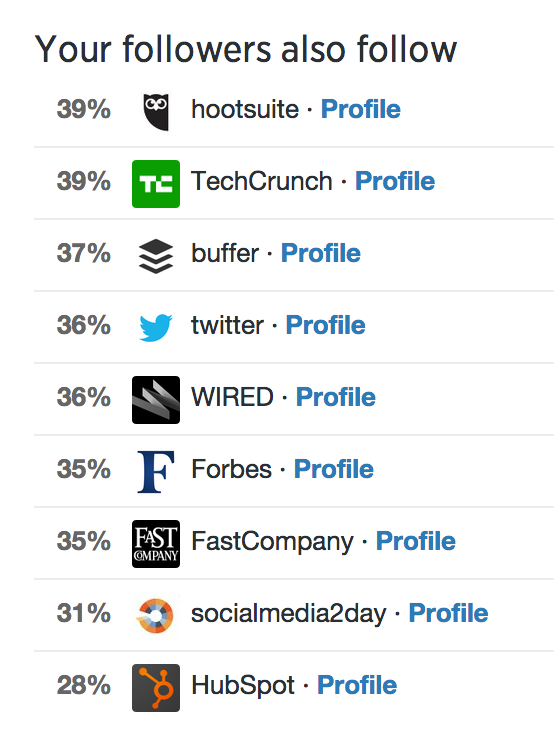Click the hootsuite owl icon
The width and height of the screenshot is (554, 746).
tap(156, 112)
